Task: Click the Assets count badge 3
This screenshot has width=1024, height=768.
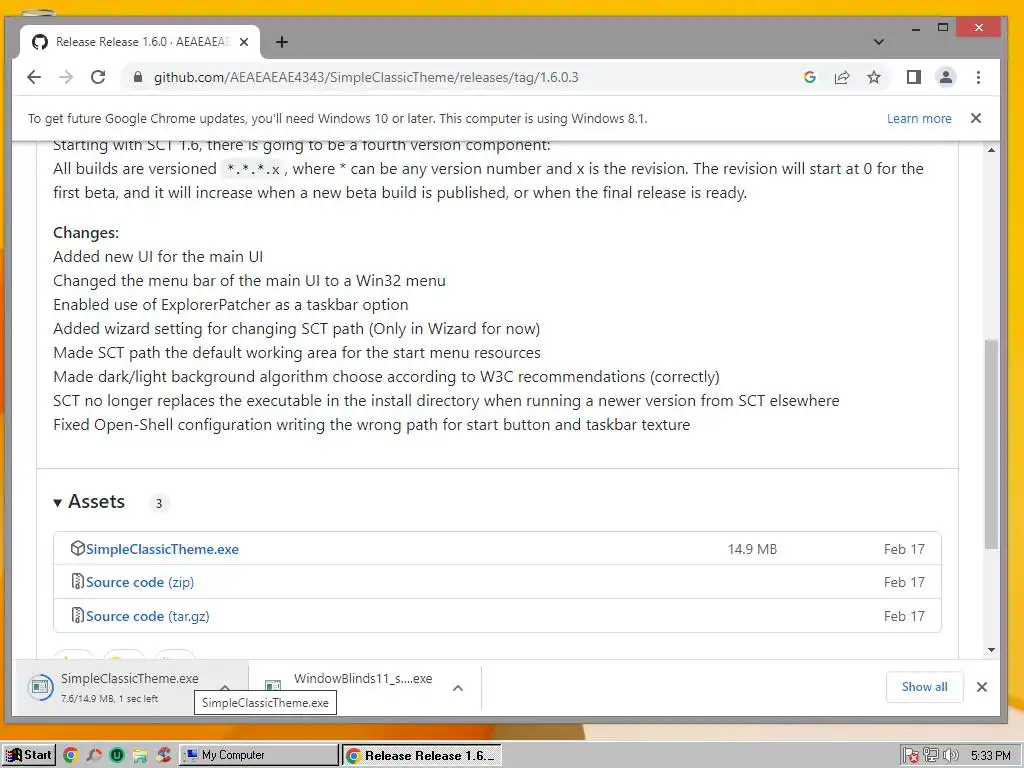Action: pyautogui.click(x=159, y=504)
